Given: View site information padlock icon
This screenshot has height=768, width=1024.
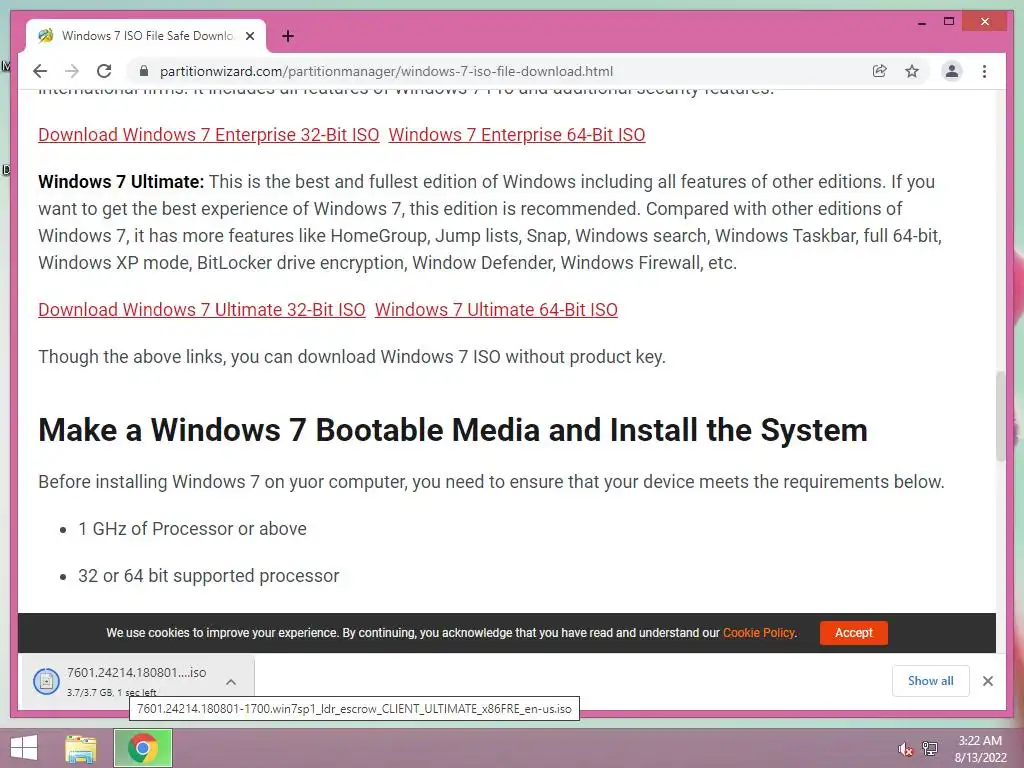Looking at the screenshot, I should [x=144, y=71].
